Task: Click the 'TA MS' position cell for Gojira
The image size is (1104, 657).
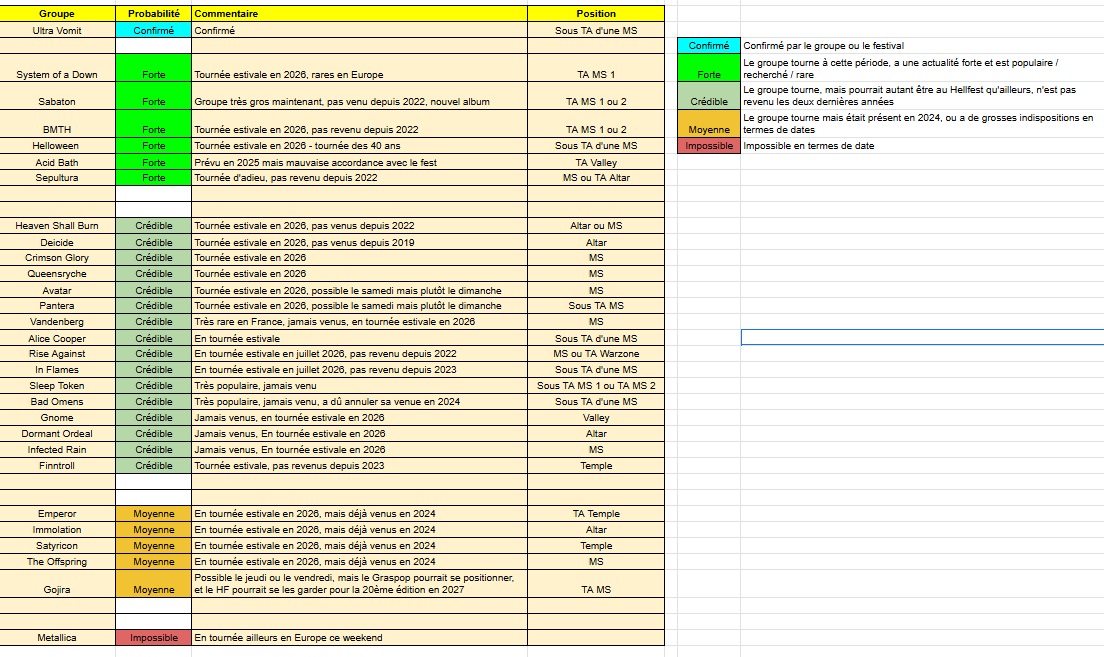Action: (596, 584)
